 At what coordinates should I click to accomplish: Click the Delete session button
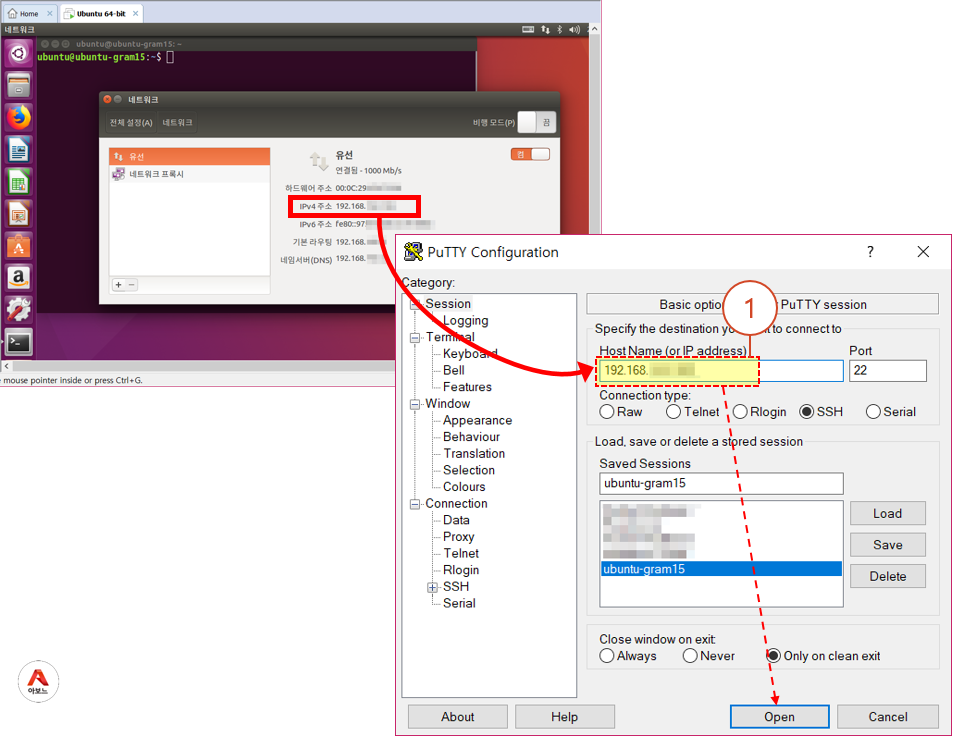point(888,576)
